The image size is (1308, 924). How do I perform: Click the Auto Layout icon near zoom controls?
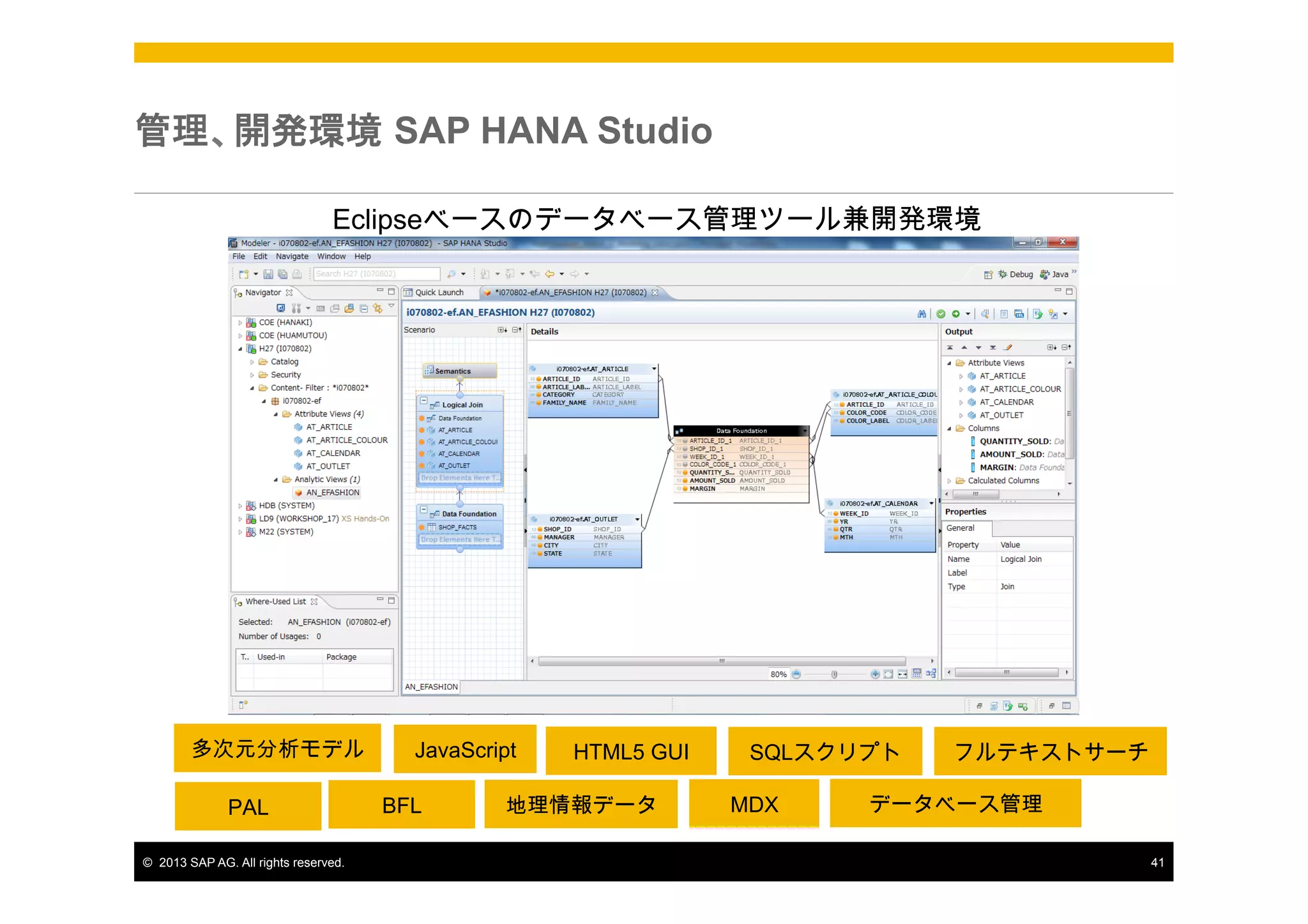(931, 674)
